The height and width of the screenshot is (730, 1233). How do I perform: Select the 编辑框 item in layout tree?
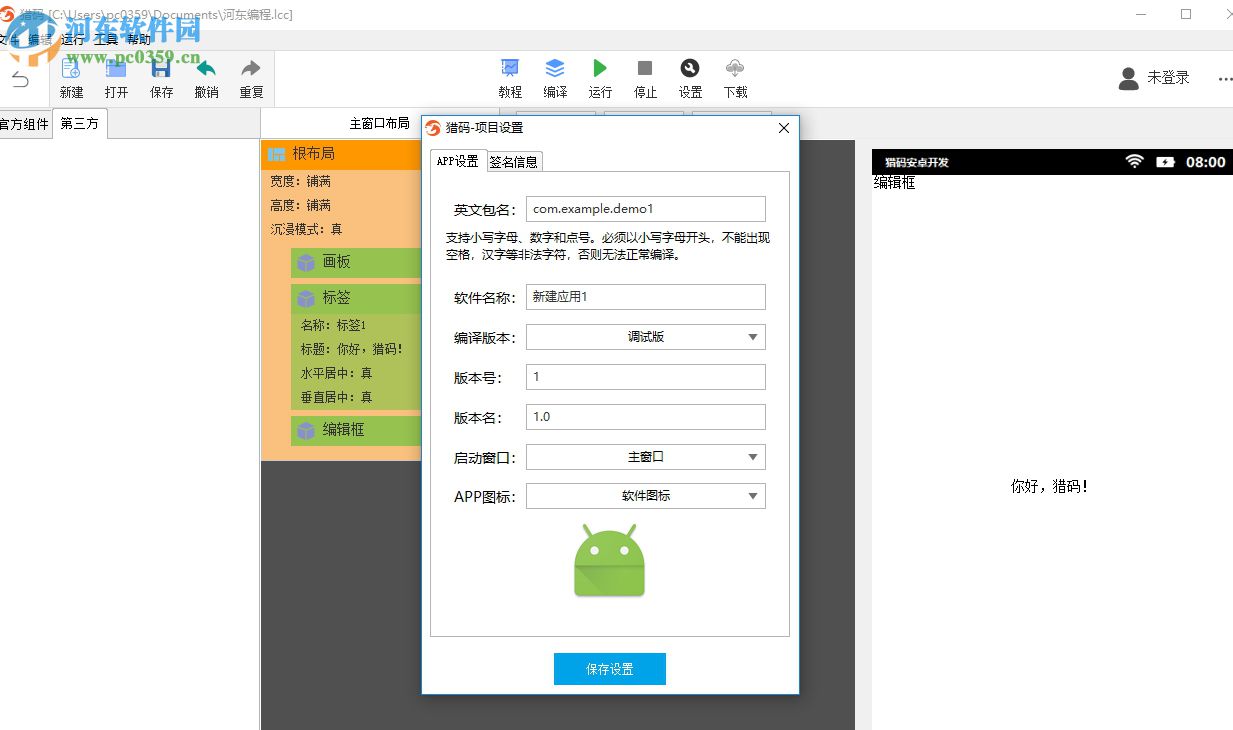click(343, 430)
